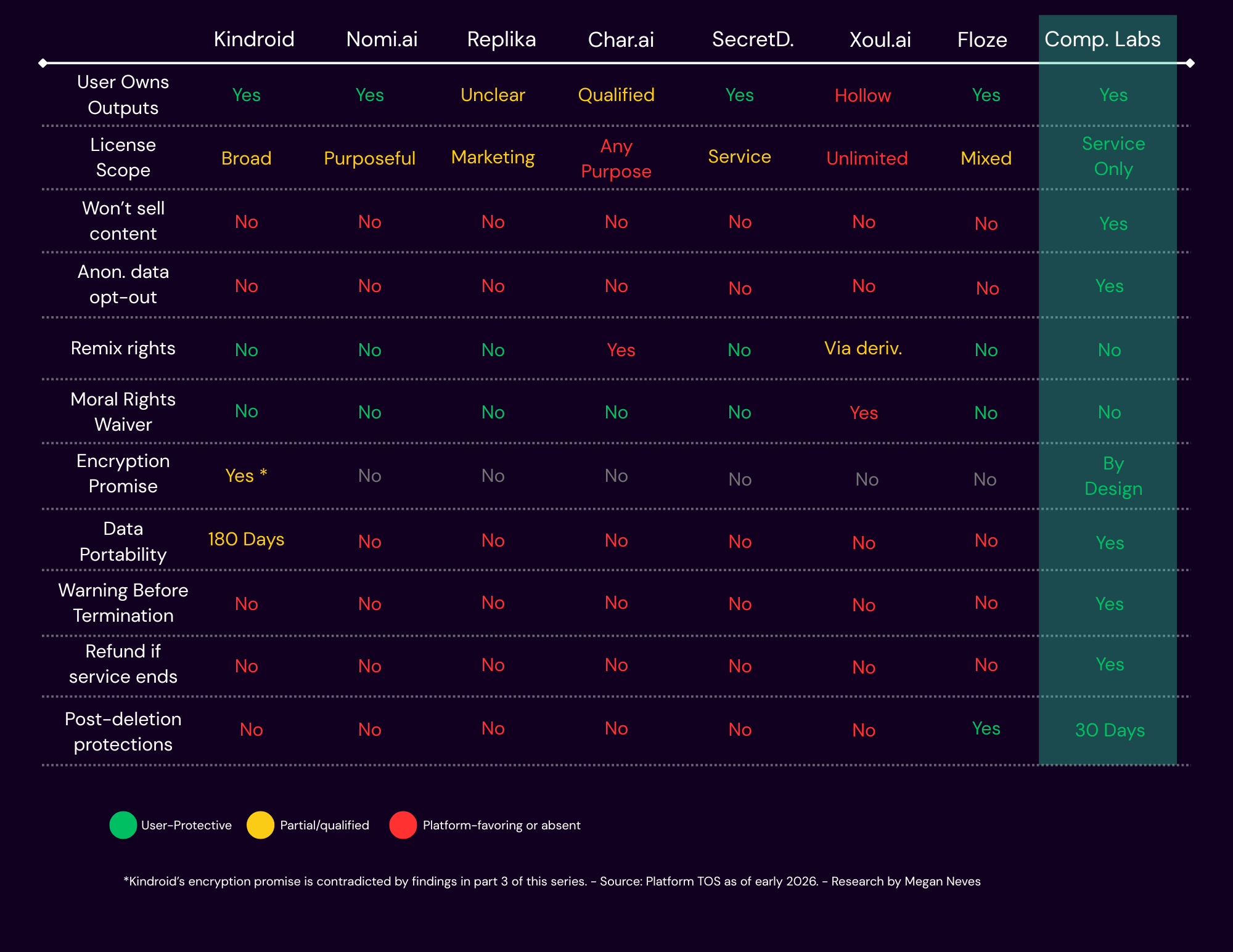
Task: Click 'Hollow' under Xoul.ai
Action: pyautogui.click(x=863, y=96)
